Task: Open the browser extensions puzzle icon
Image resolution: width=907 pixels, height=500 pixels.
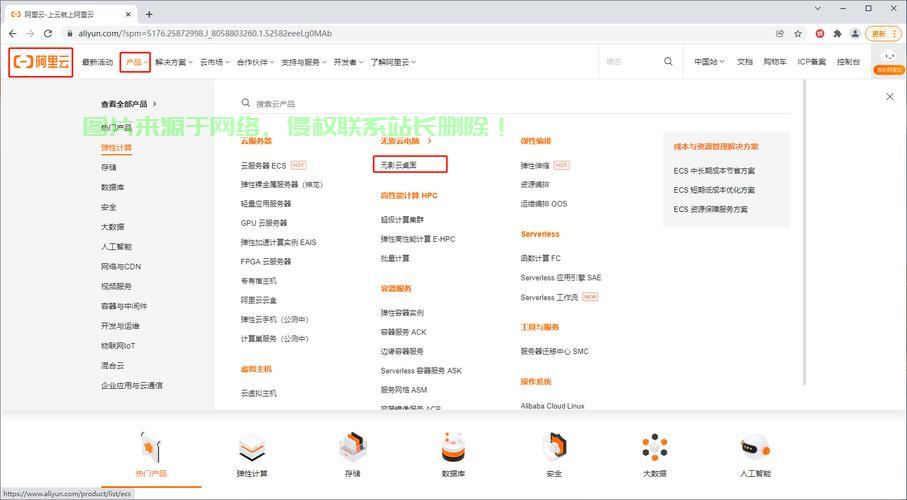Action: [x=837, y=34]
